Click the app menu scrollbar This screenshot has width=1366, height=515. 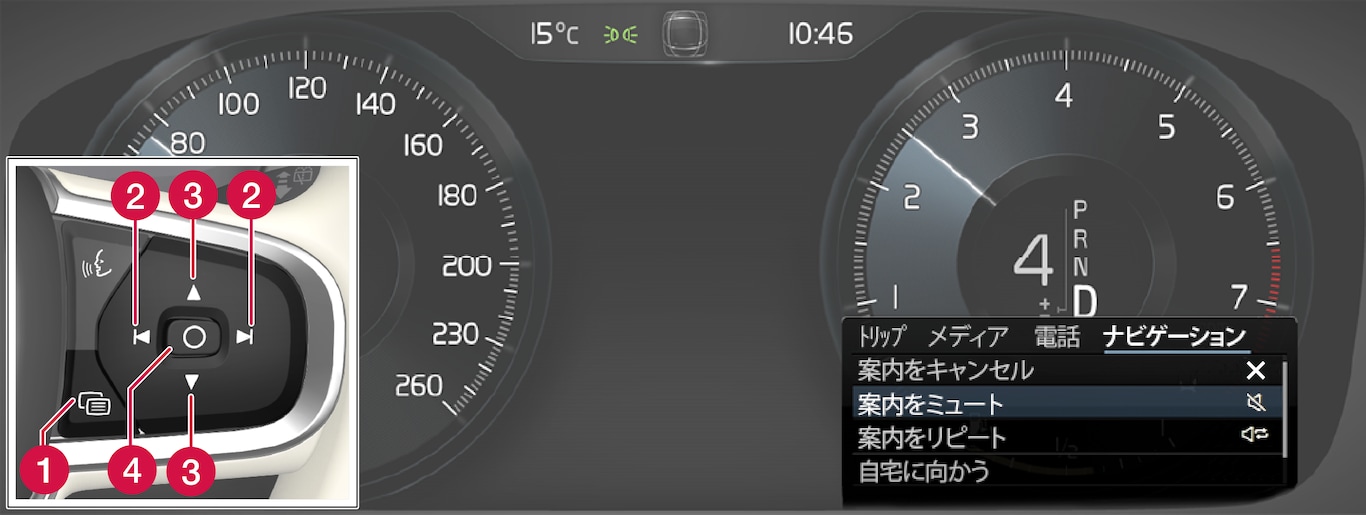pos(1284,410)
